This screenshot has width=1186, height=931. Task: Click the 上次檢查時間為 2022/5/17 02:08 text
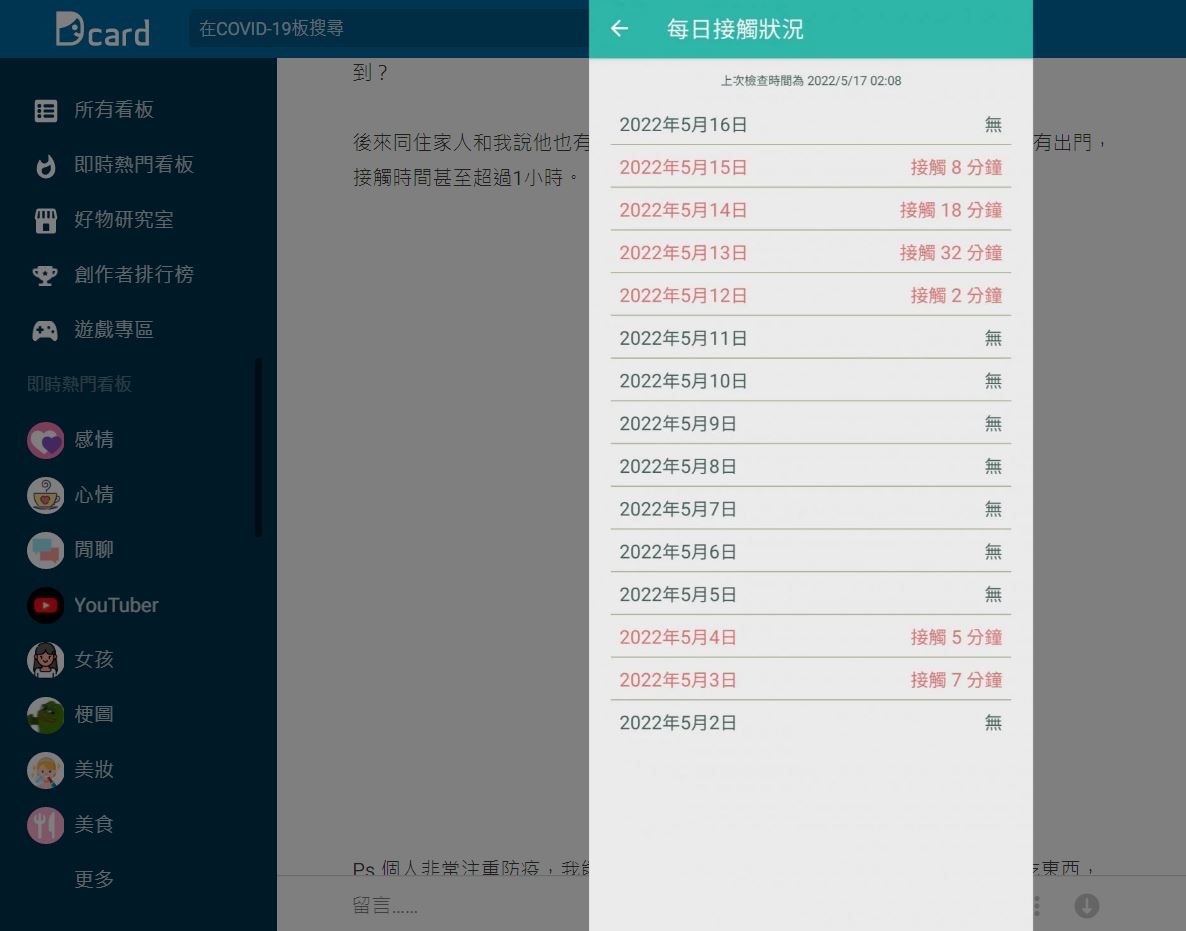811,81
